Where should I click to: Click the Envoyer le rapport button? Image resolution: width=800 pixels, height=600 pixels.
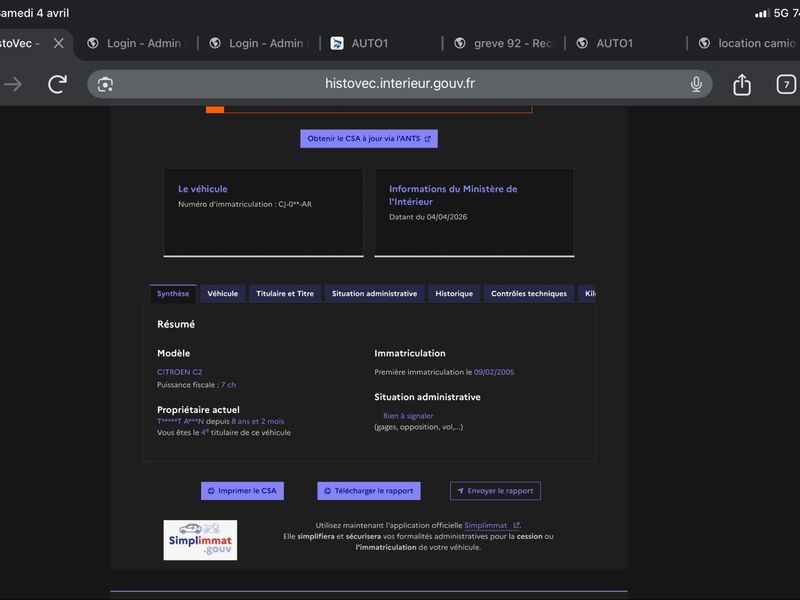click(495, 491)
